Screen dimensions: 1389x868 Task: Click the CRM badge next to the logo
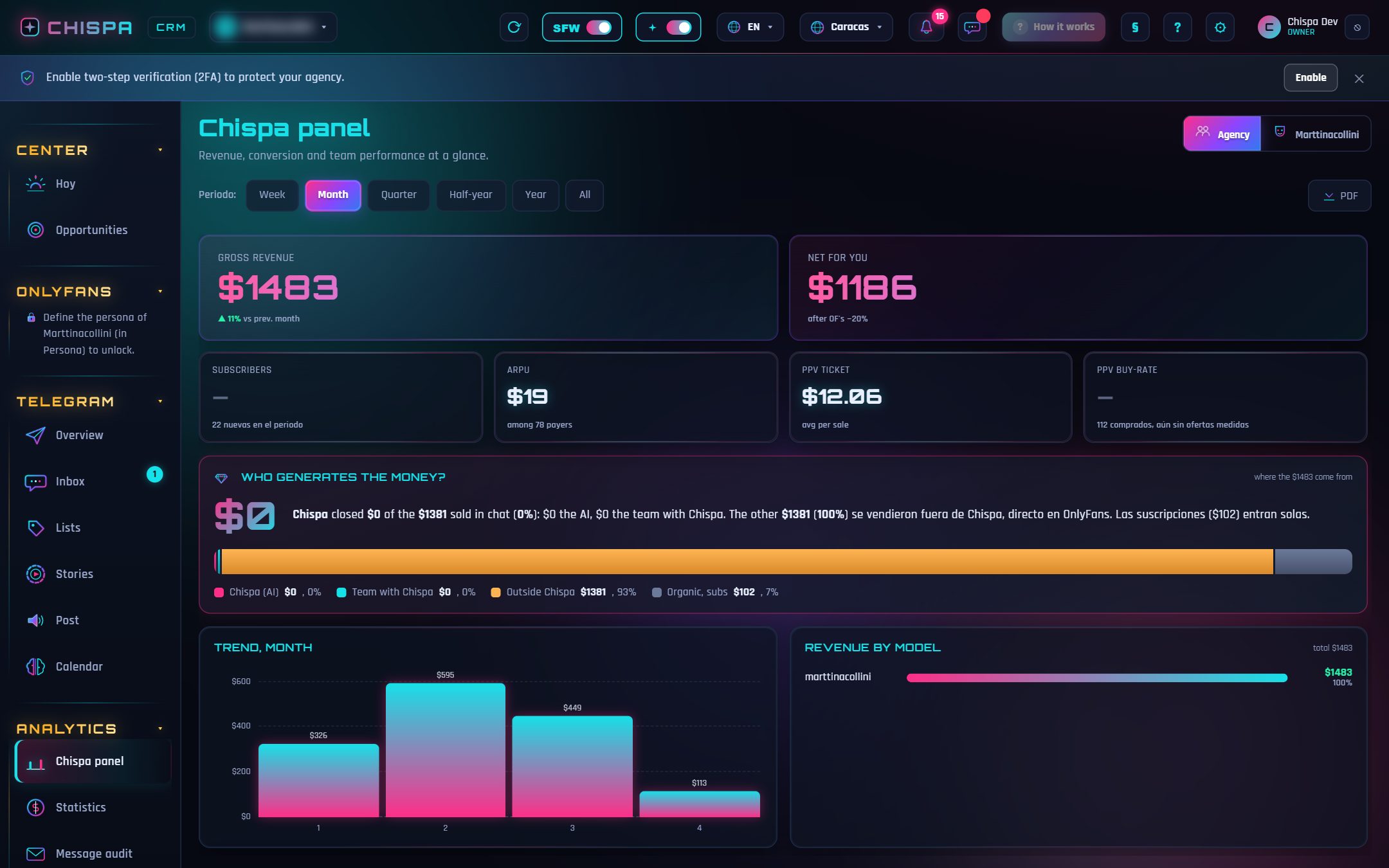(171, 27)
